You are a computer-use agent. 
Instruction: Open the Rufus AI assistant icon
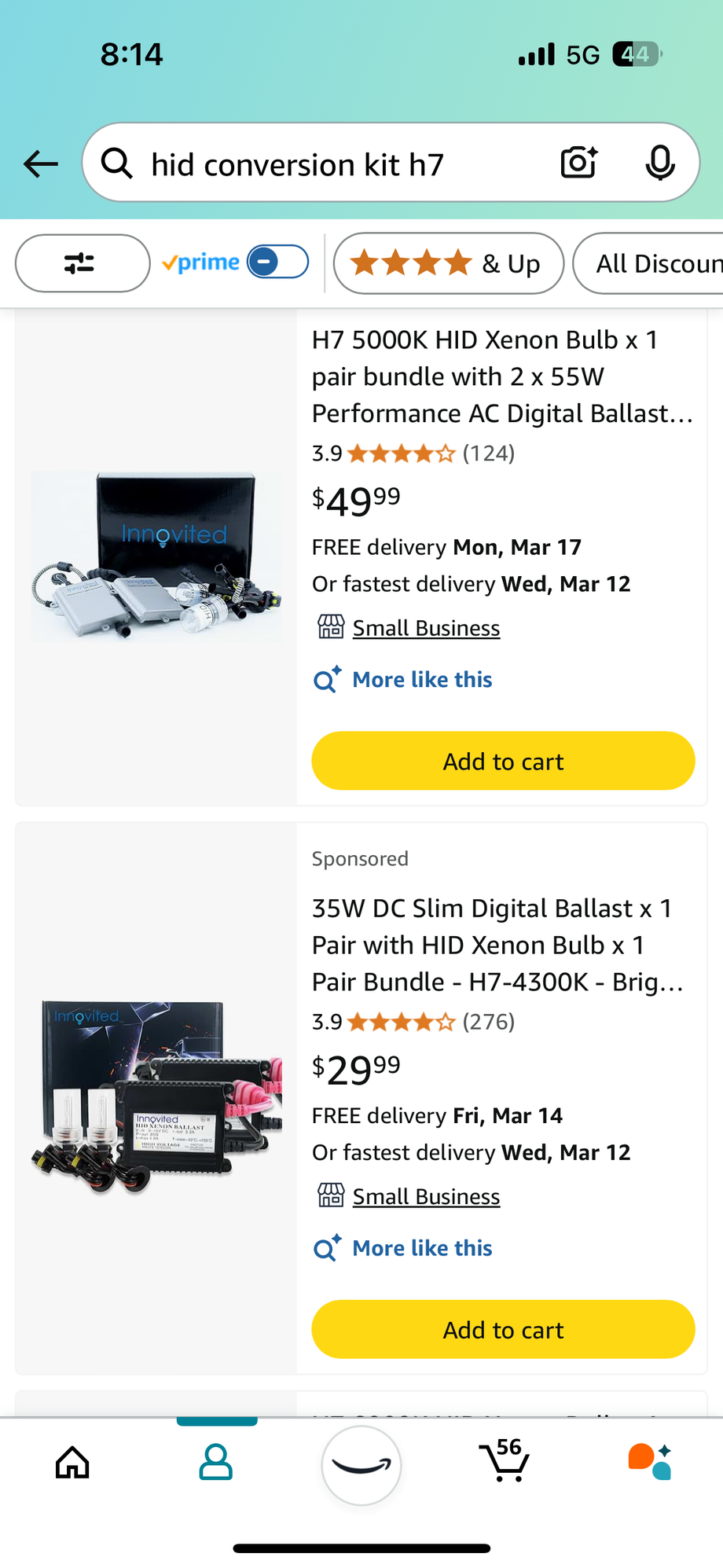(649, 1462)
